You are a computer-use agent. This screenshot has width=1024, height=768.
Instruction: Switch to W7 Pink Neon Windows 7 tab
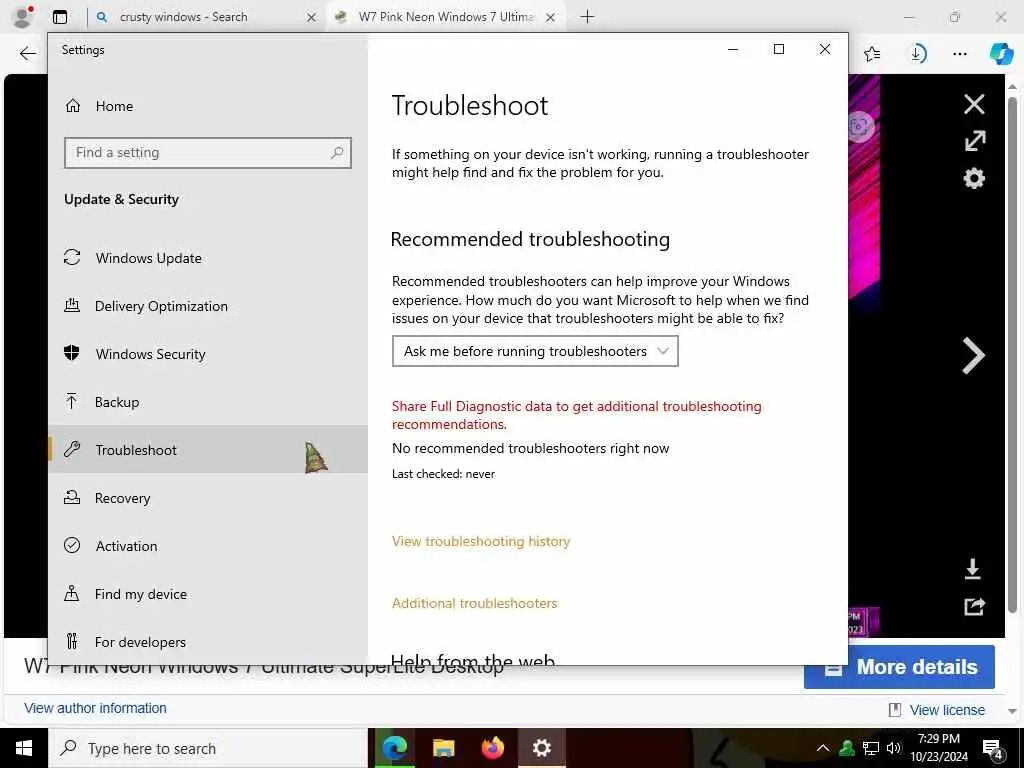445,17
